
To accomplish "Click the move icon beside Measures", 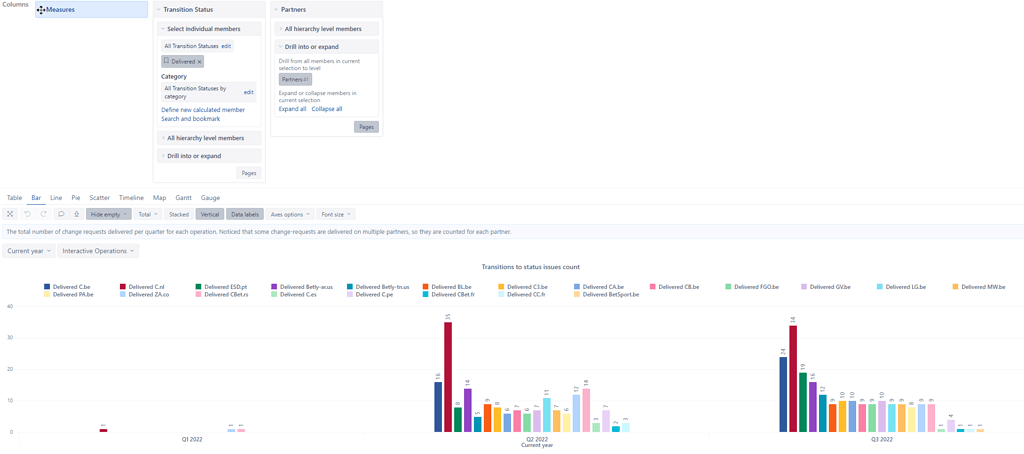I will tap(41, 10).
